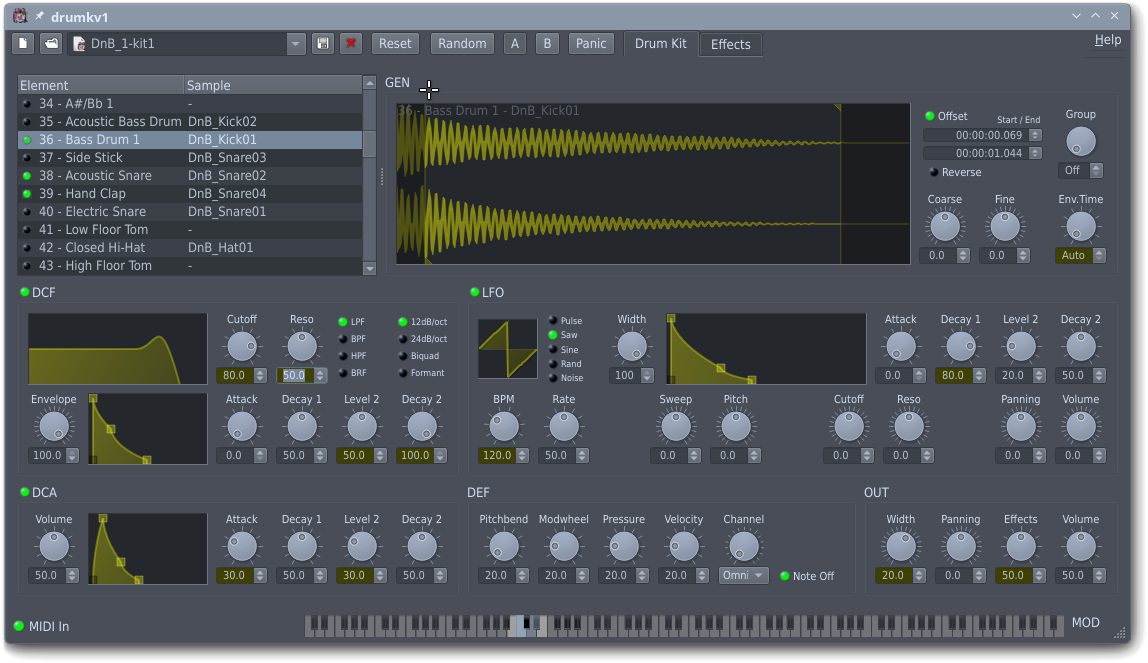Click the LFO Sweep knob
Viewport: 1148px width, 663px height.
pyautogui.click(x=675, y=427)
